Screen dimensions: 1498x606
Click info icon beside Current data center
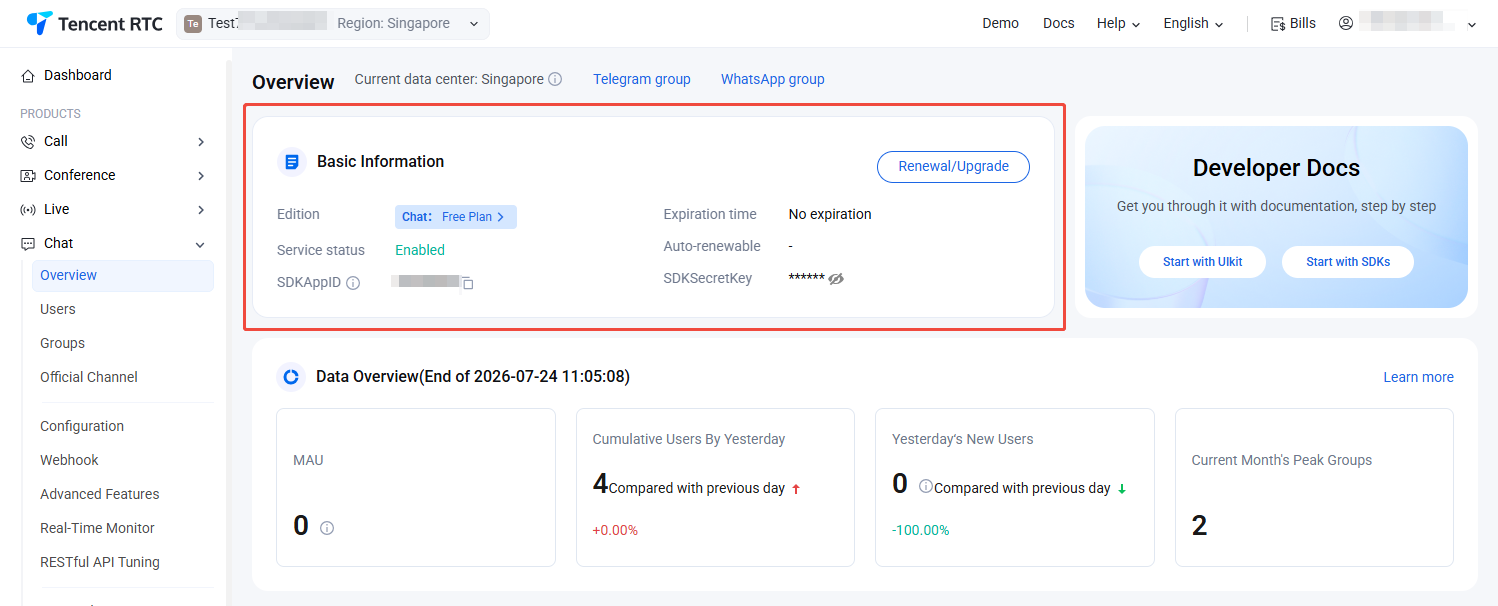tap(555, 79)
